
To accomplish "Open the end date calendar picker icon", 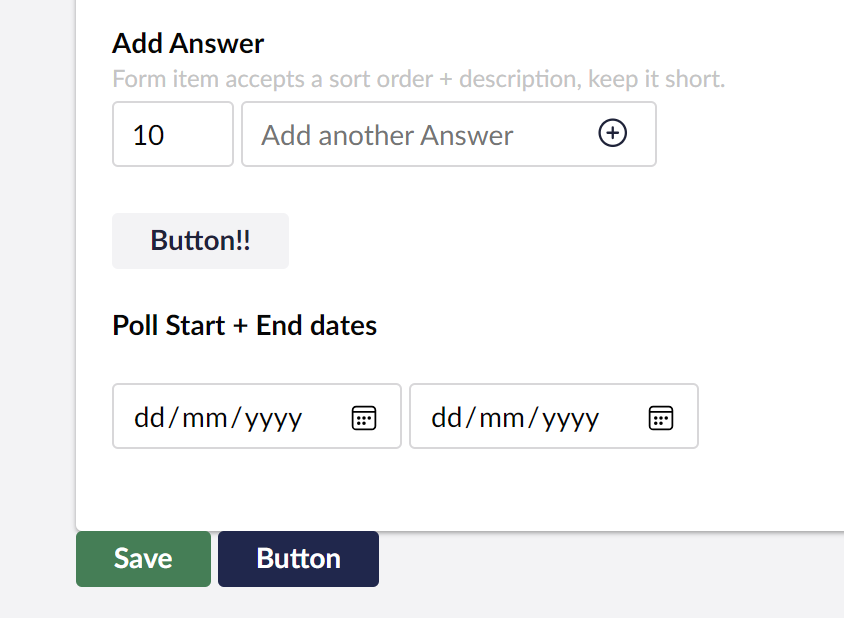I will click(x=660, y=417).
